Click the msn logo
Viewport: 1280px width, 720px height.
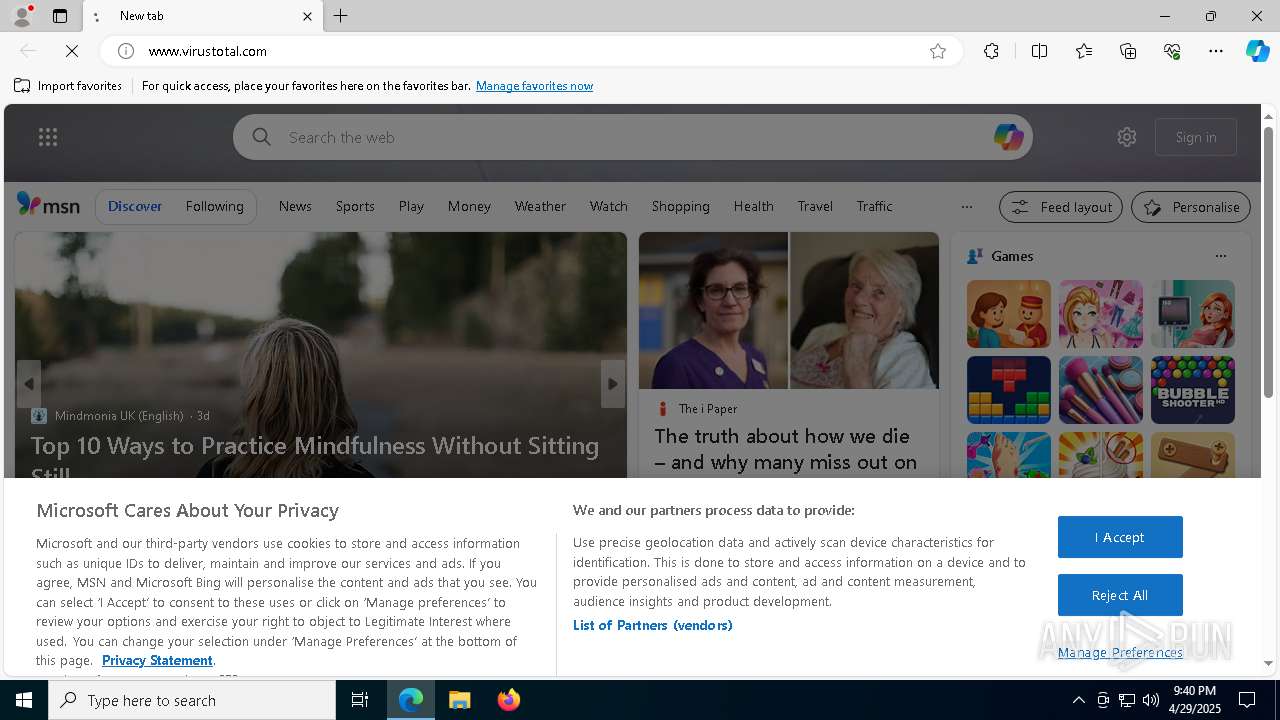tap(48, 205)
